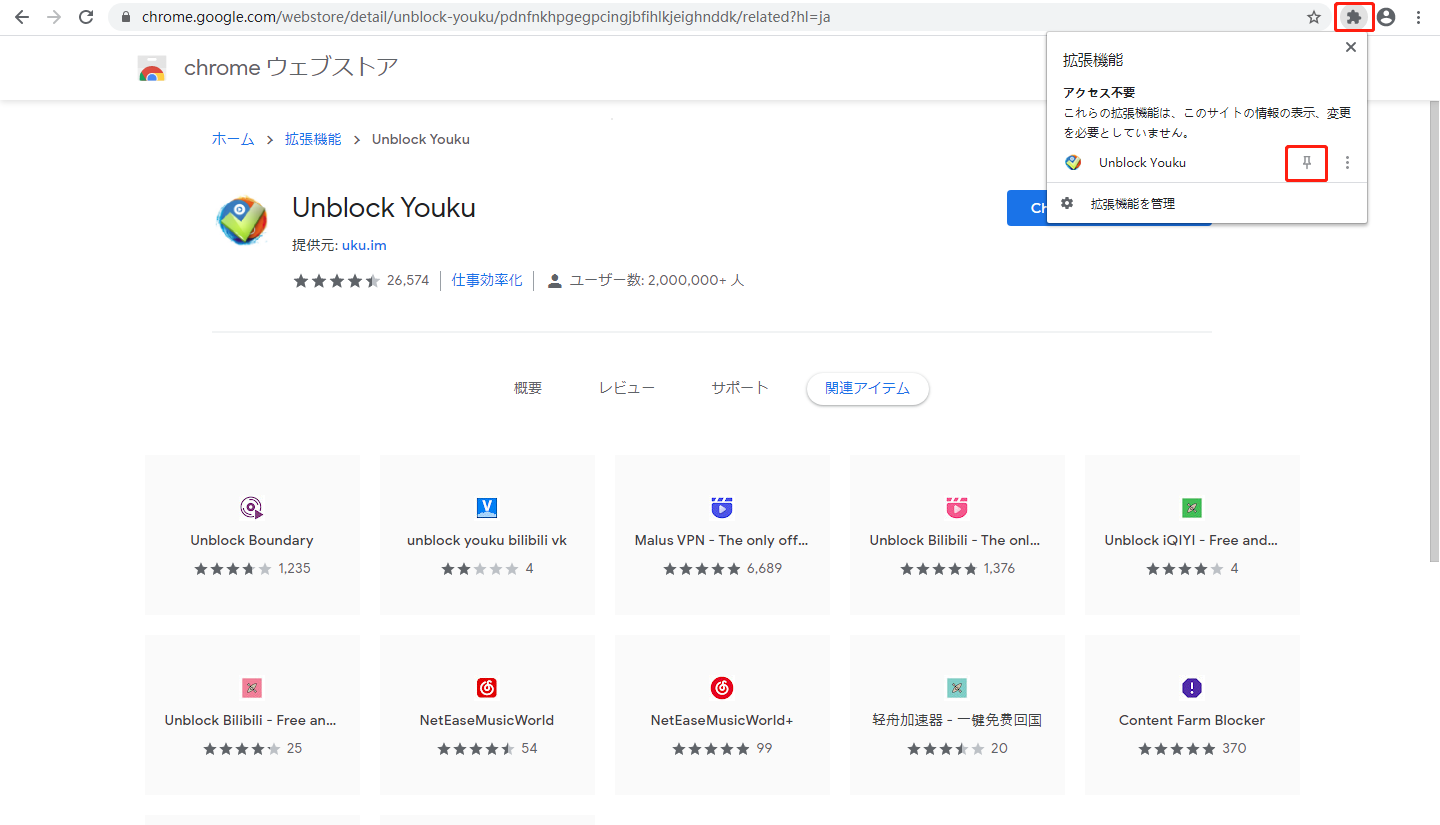Open the Unblock iQIYI extension title

tap(1191, 541)
